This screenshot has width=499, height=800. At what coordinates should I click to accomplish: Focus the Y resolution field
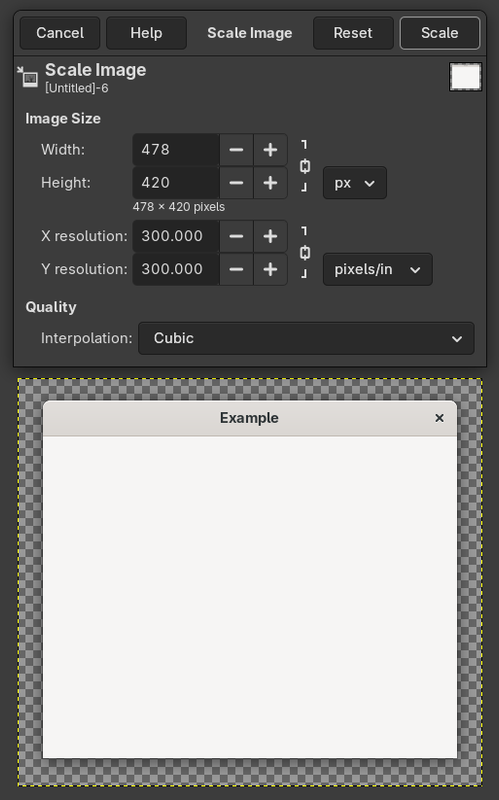(x=176, y=269)
